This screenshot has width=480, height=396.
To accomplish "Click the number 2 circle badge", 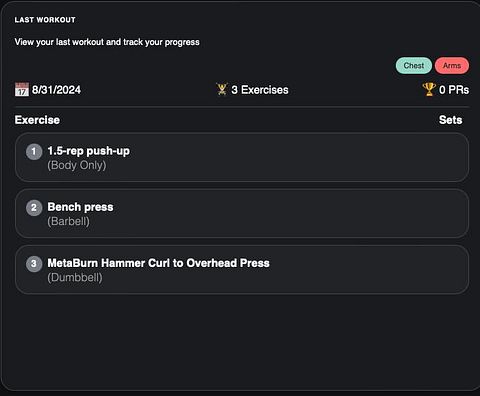I will pyautogui.click(x=34, y=208).
